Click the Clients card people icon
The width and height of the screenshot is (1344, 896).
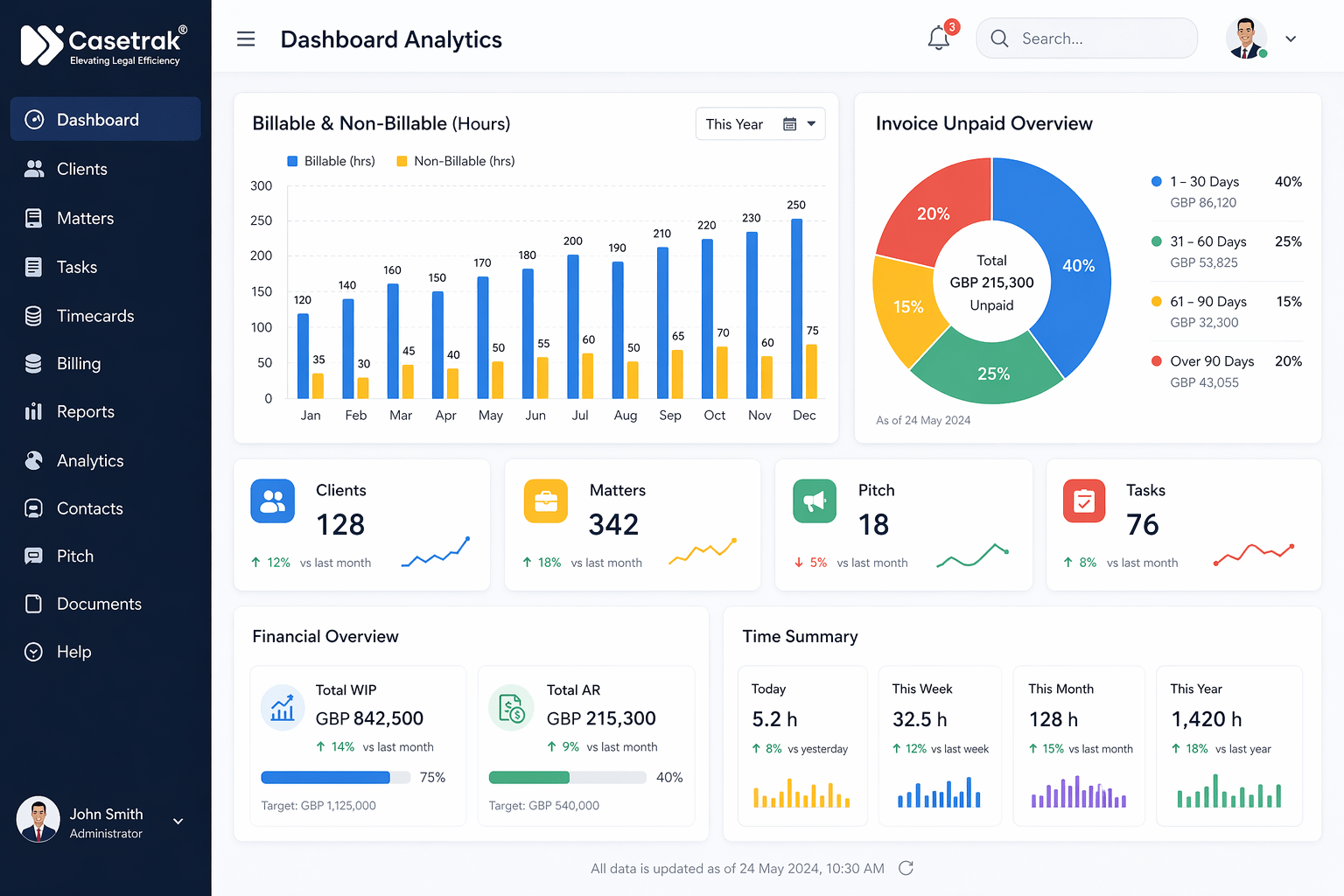(x=273, y=501)
